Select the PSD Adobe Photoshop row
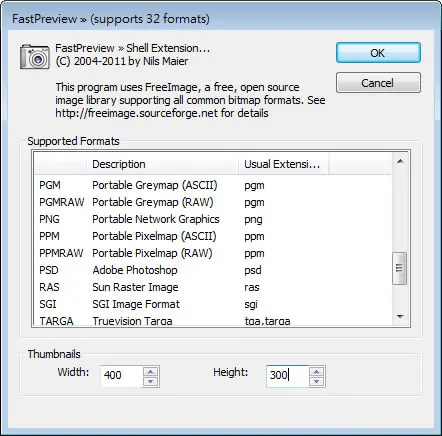Image resolution: width=442 pixels, height=436 pixels. click(213, 270)
